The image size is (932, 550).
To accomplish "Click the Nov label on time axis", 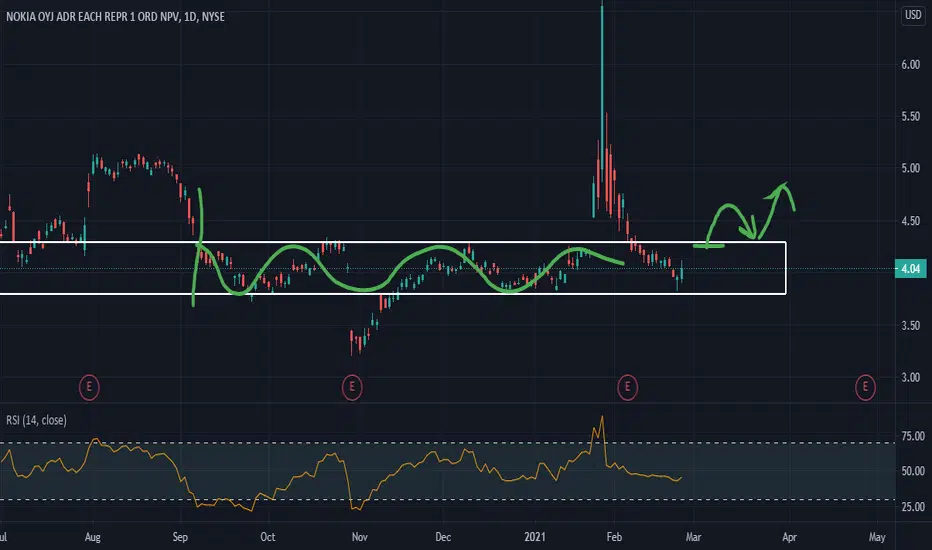I will 360,538.
